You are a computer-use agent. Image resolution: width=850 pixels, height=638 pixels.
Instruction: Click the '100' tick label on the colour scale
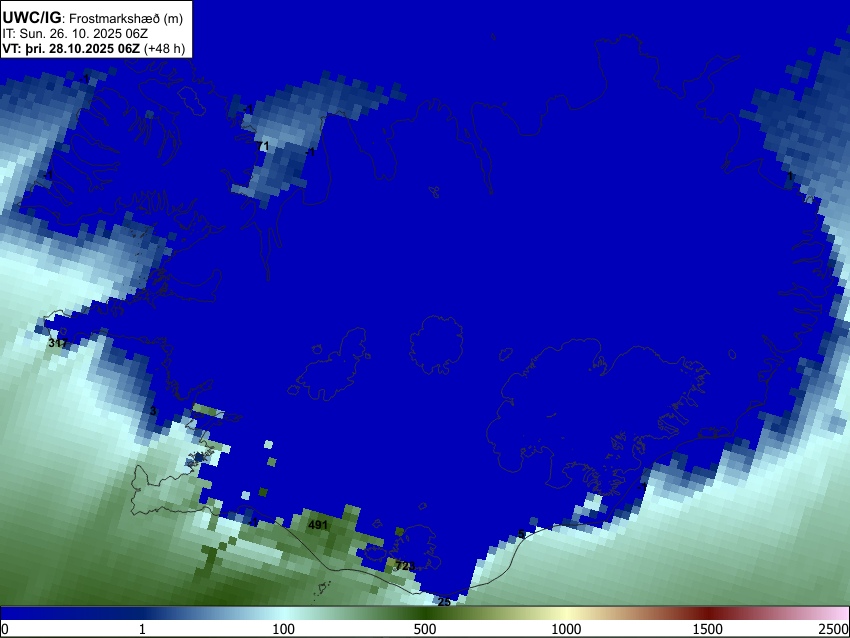(283, 629)
